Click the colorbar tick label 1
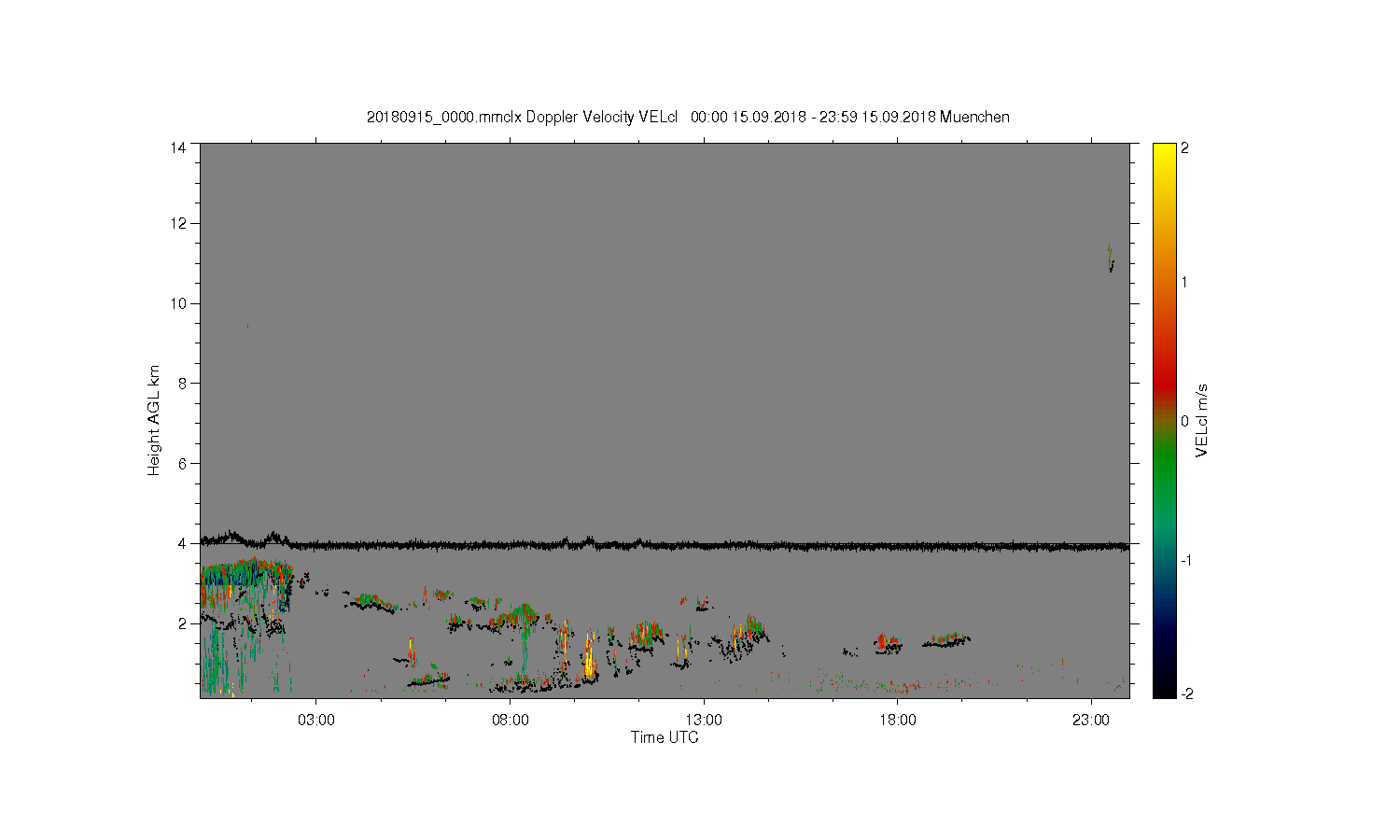The image size is (1400, 840). 1185,282
